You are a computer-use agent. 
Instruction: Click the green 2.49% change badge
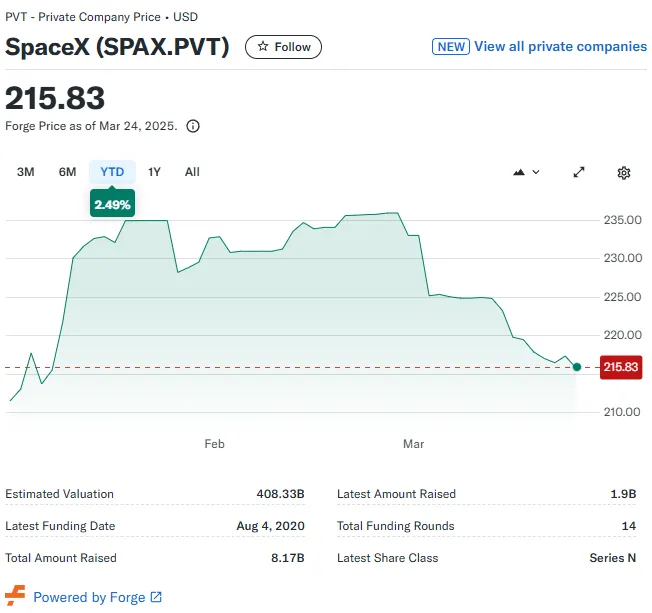pyautogui.click(x=112, y=204)
